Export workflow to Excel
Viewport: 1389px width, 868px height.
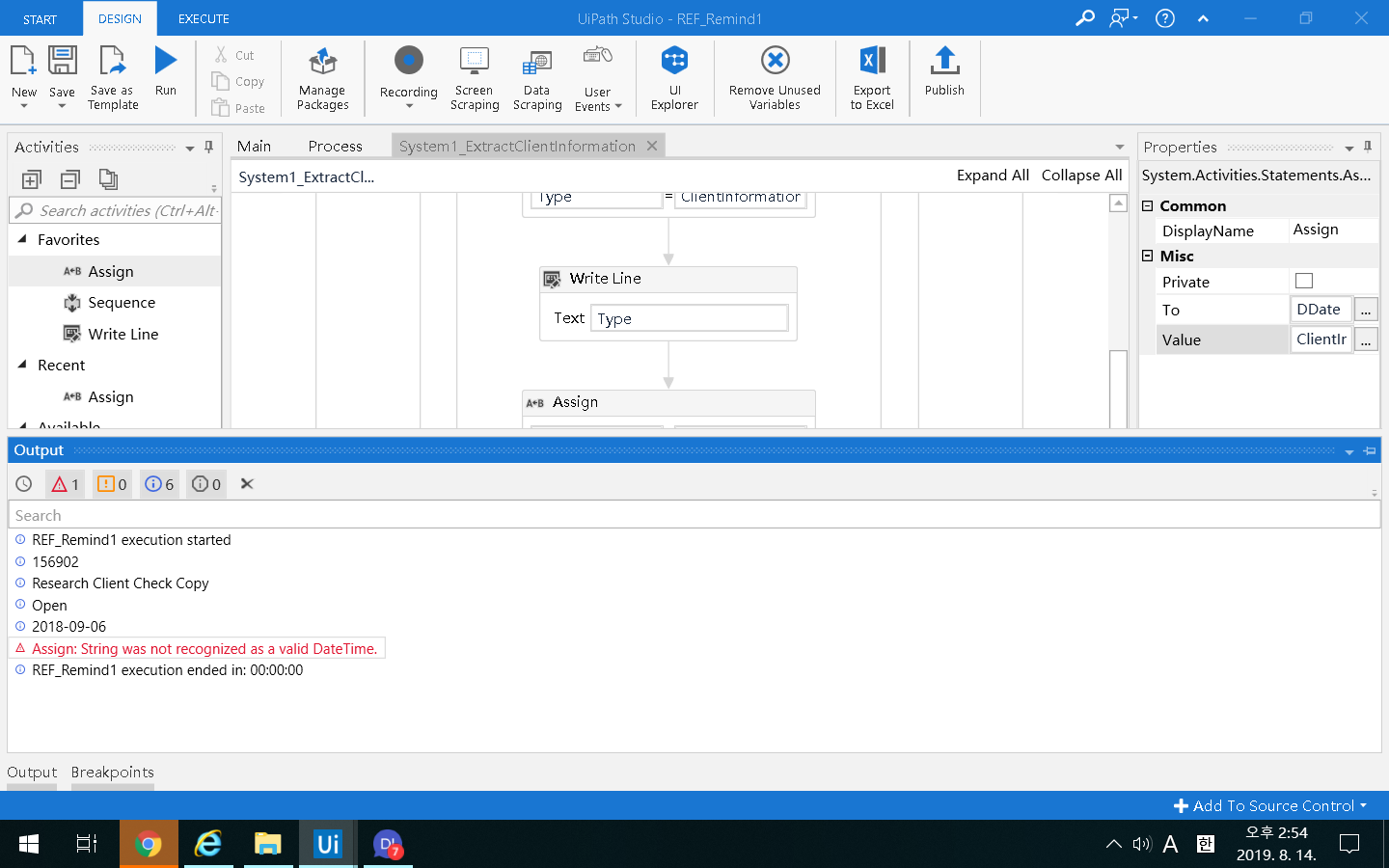click(x=872, y=79)
